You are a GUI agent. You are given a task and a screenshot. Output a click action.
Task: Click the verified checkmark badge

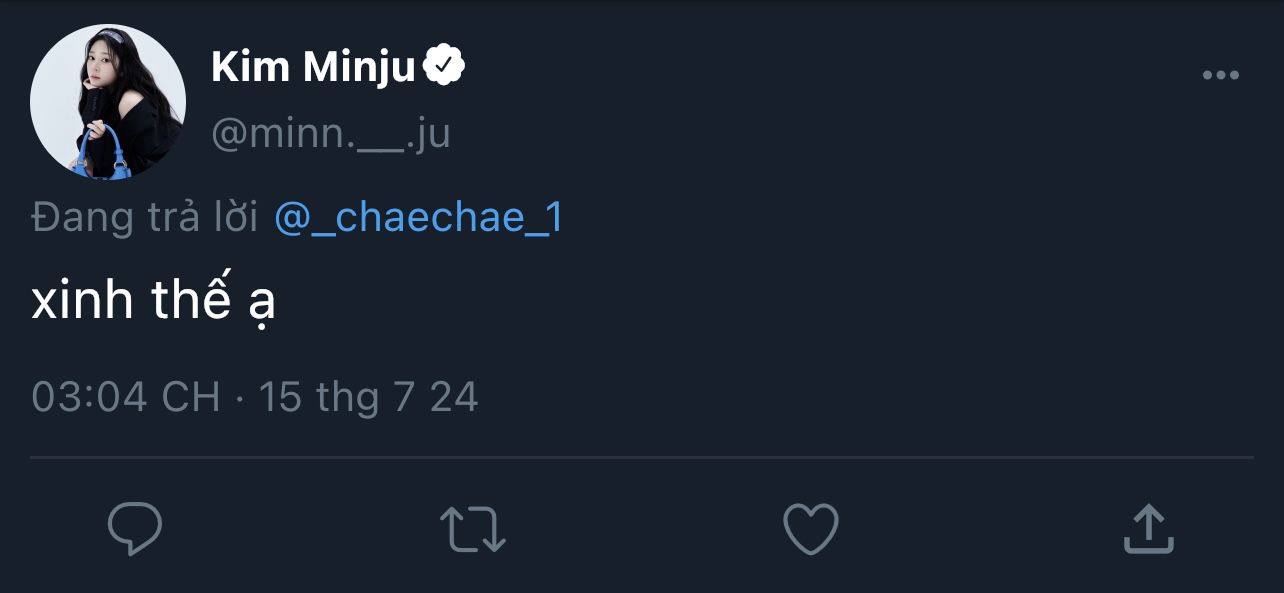point(444,67)
